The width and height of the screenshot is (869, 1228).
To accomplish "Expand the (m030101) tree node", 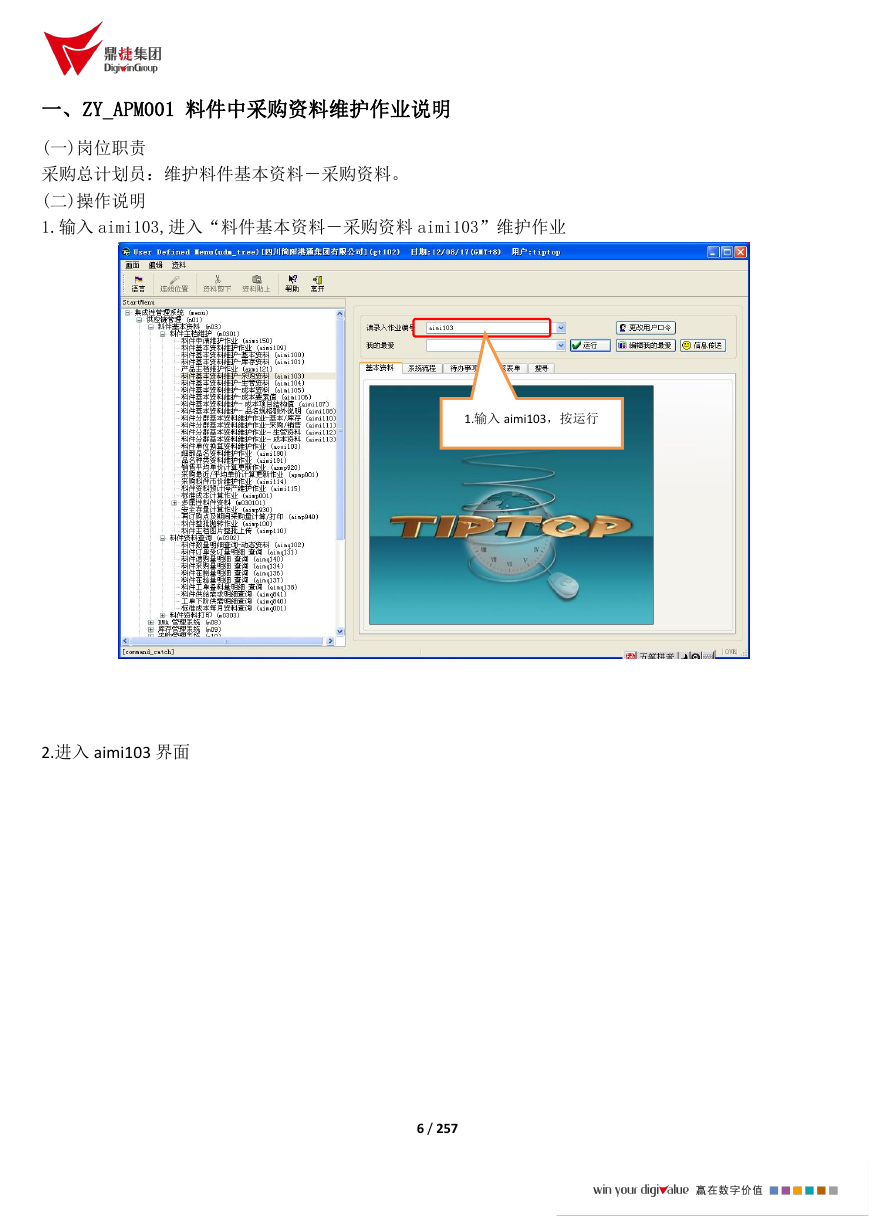I will (x=174, y=502).
